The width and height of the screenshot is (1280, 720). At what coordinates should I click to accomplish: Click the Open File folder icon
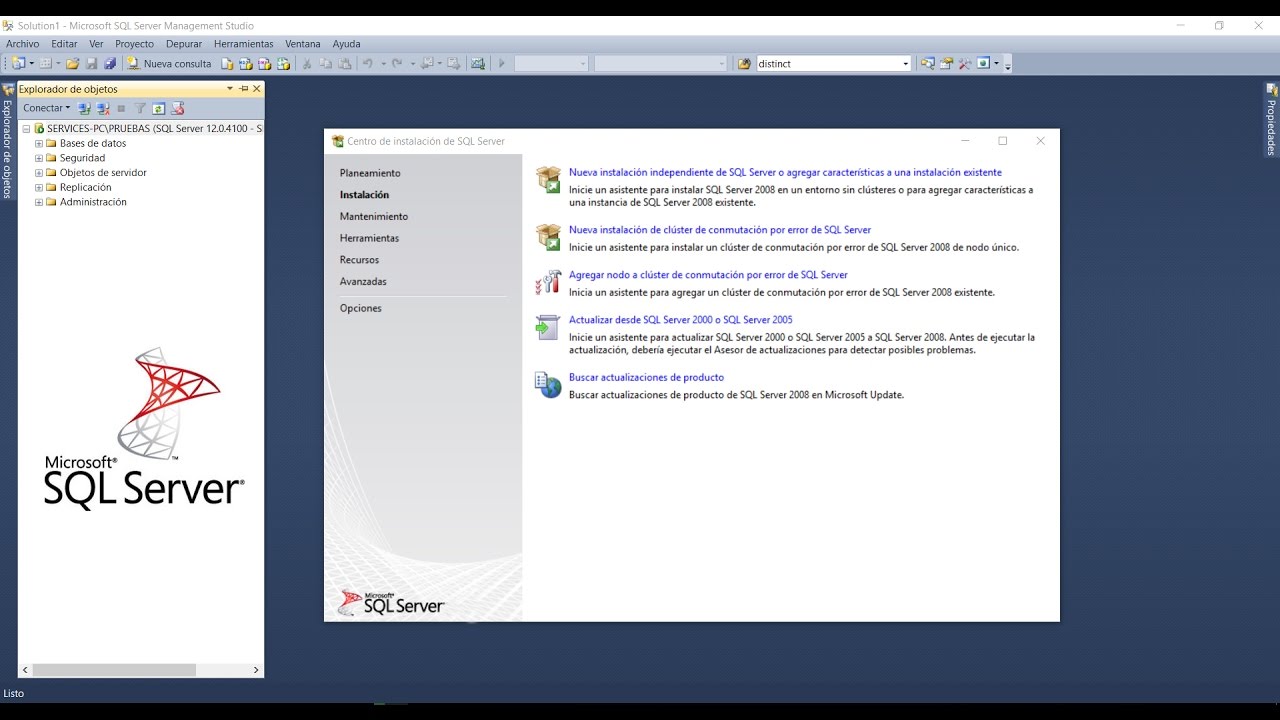[72, 63]
